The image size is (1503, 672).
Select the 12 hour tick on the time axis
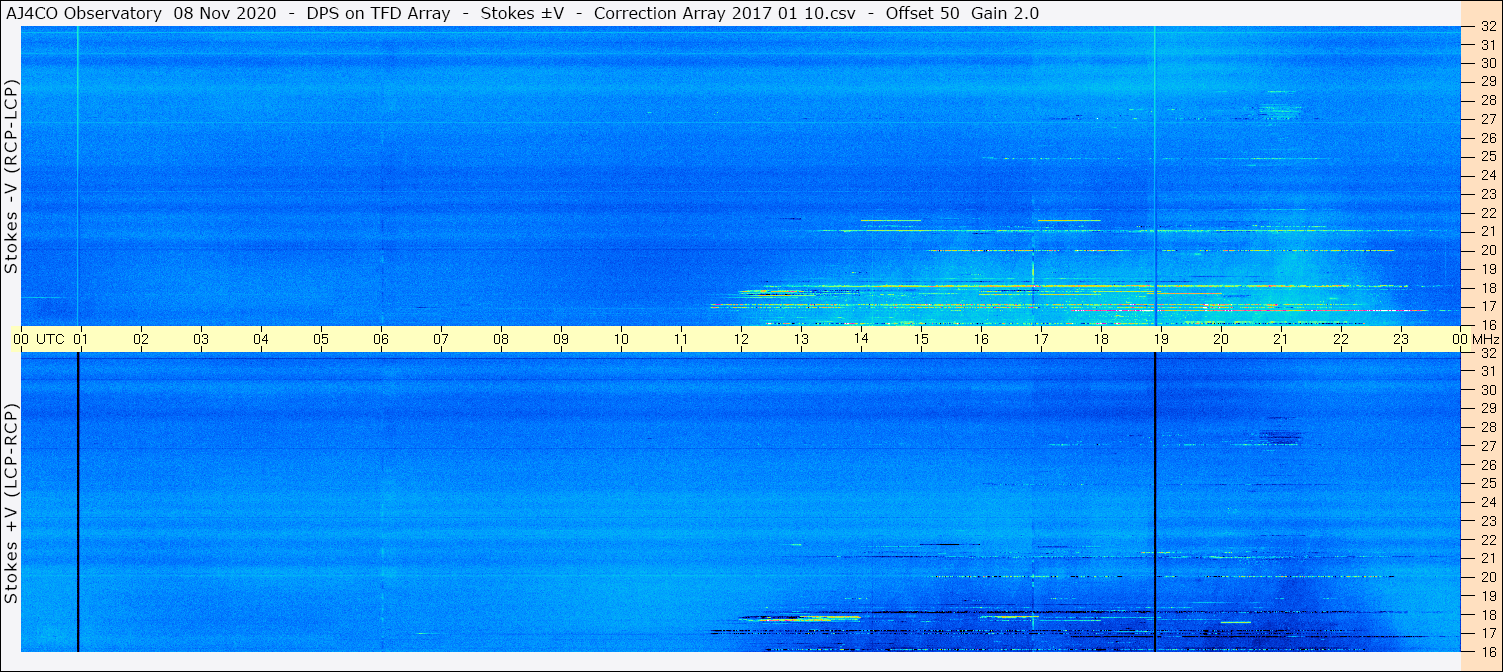click(741, 339)
